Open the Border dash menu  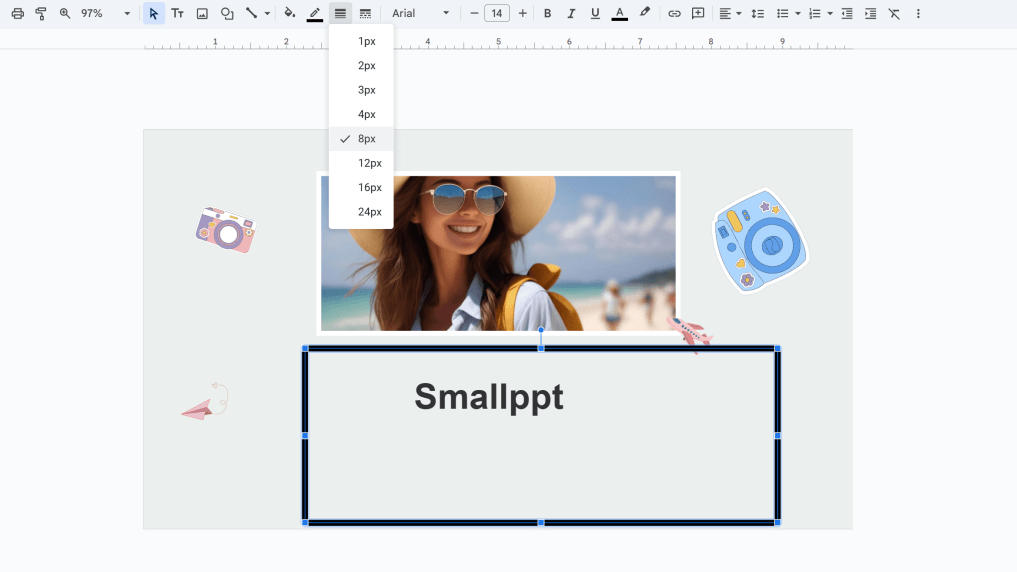click(365, 13)
